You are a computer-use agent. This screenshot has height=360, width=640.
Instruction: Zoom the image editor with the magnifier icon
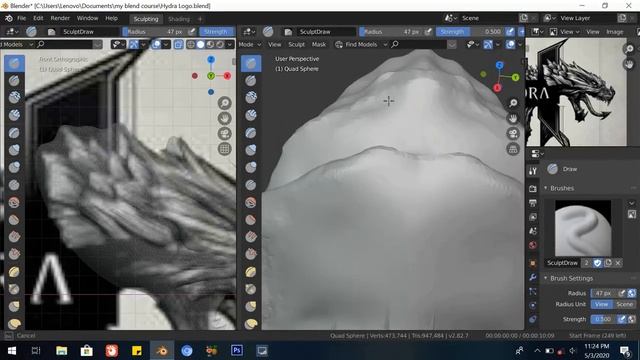(x=629, y=49)
